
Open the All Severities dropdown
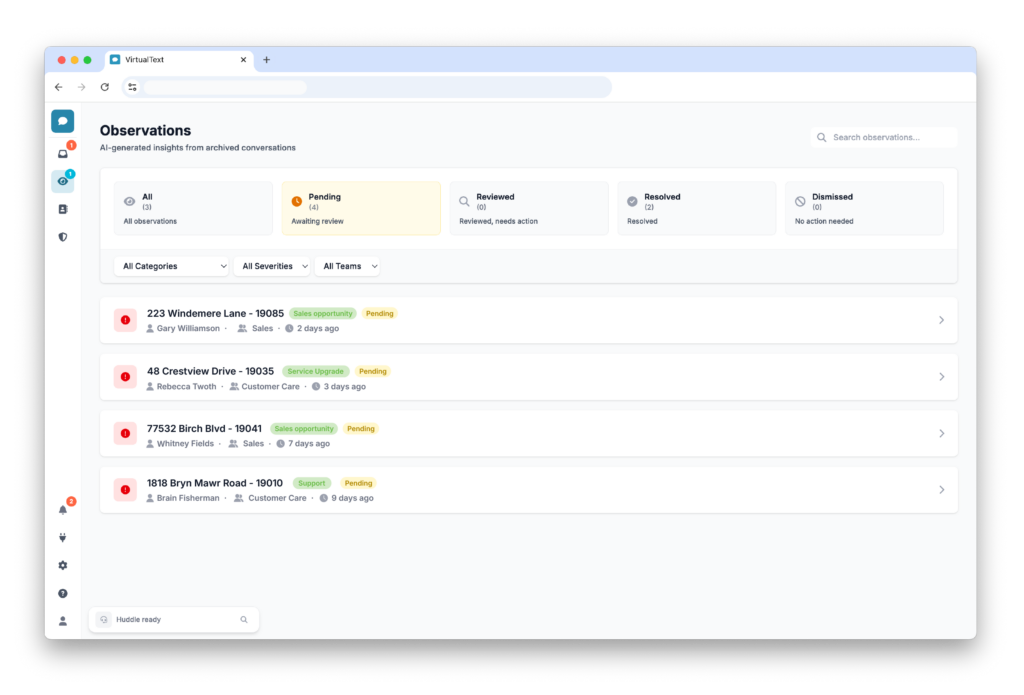pyautogui.click(x=272, y=266)
